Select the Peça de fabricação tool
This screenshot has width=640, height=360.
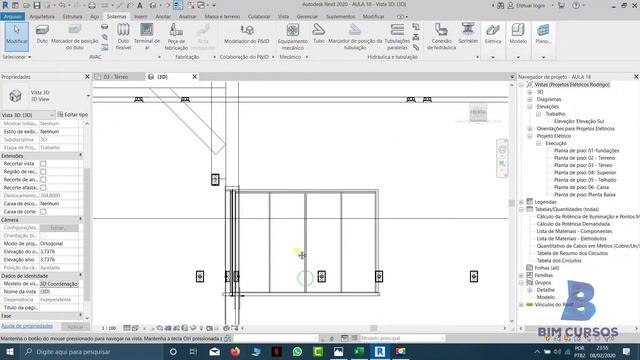coord(176,36)
